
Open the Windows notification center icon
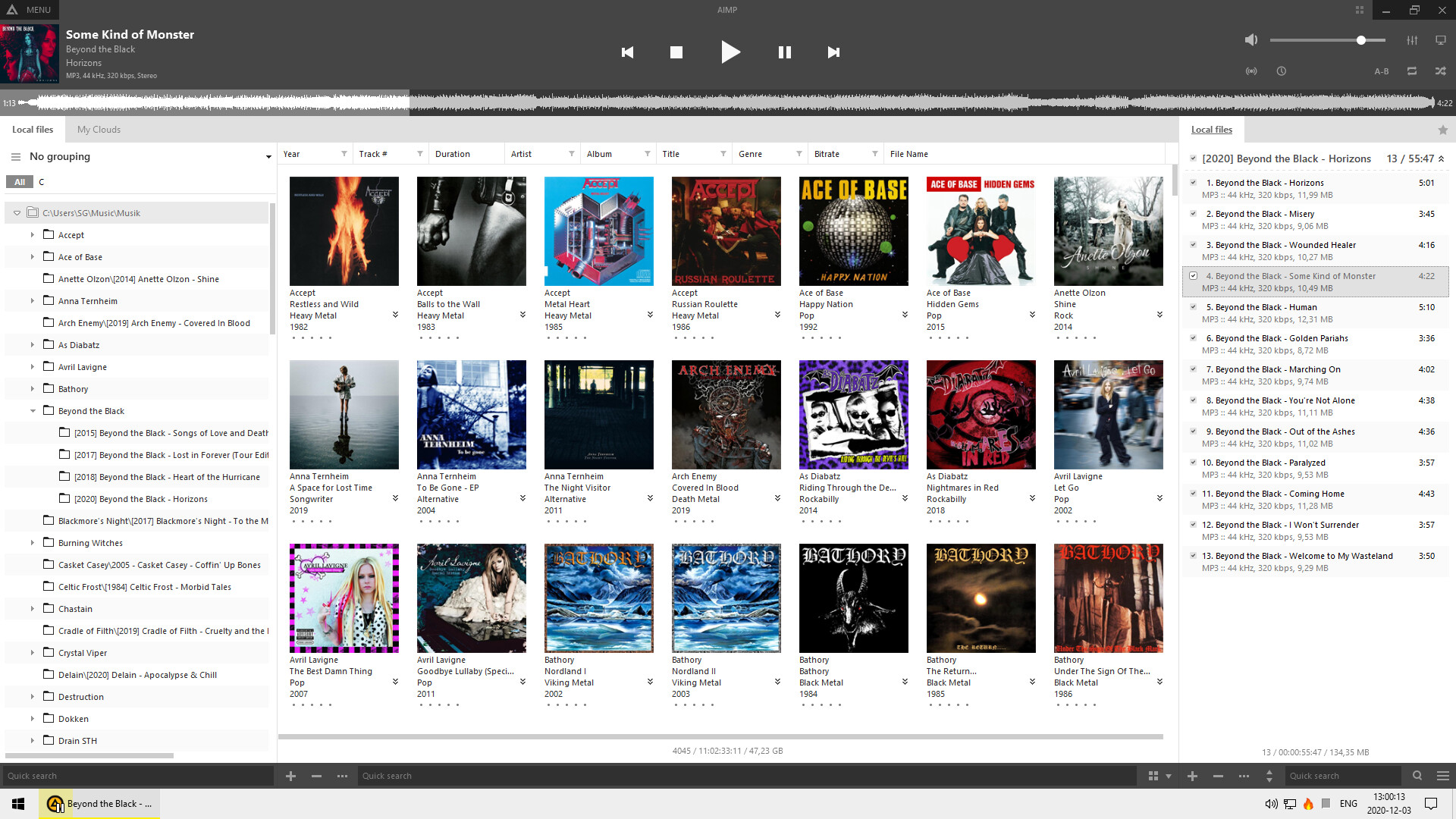point(1431,804)
